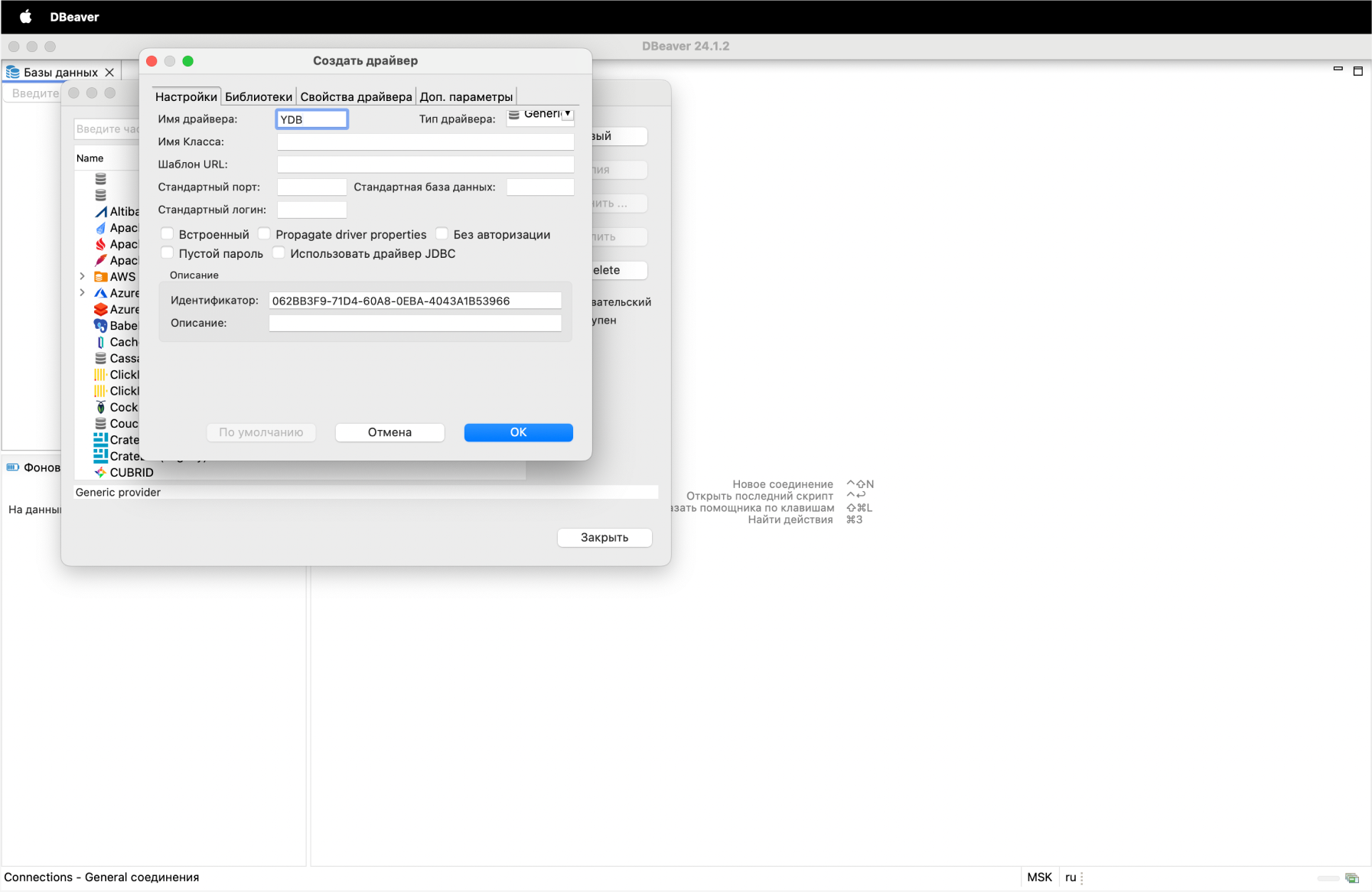Enable Использовать драйвер JDBC checkbox
The image size is (1372, 892).
coord(279,253)
